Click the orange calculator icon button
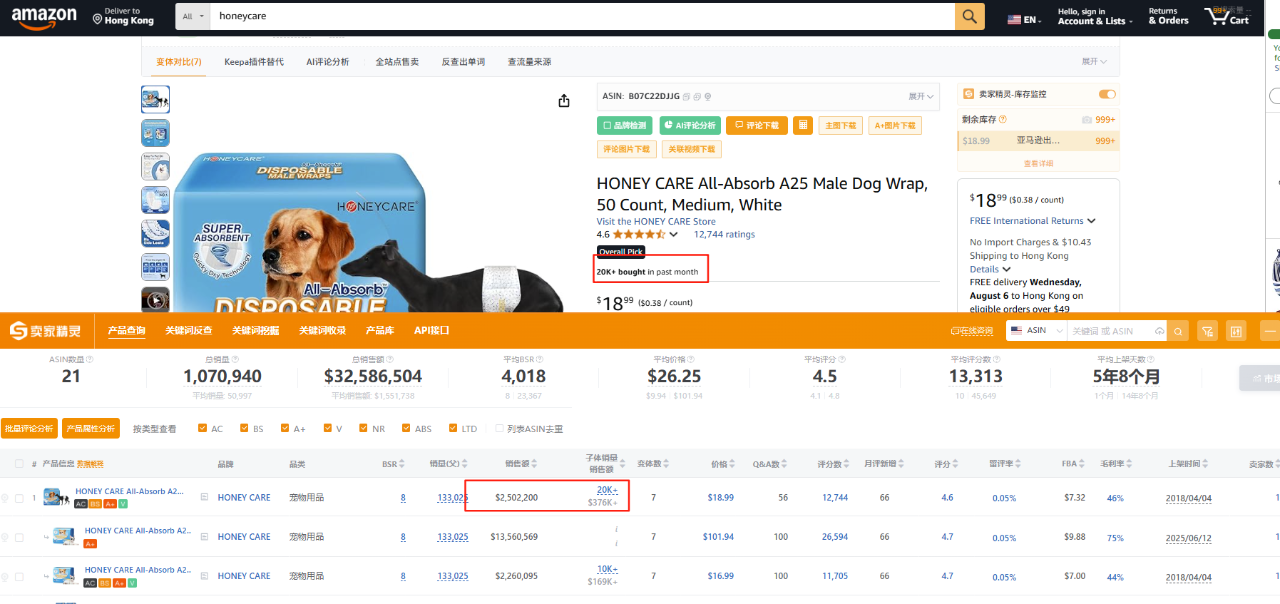Image resolution: width=1280 pixels, height=604 pixels. [x=802, y=125]
